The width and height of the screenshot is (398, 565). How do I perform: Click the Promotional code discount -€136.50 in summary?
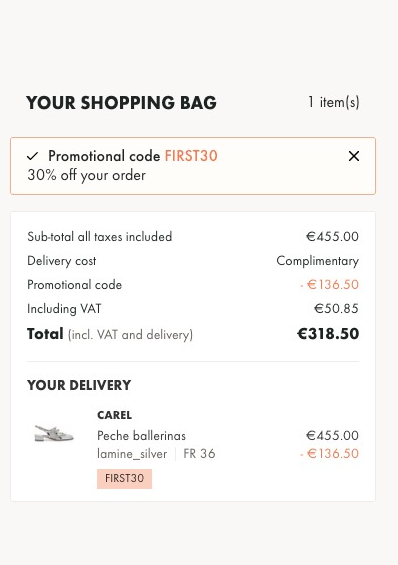tap(329, 285)
